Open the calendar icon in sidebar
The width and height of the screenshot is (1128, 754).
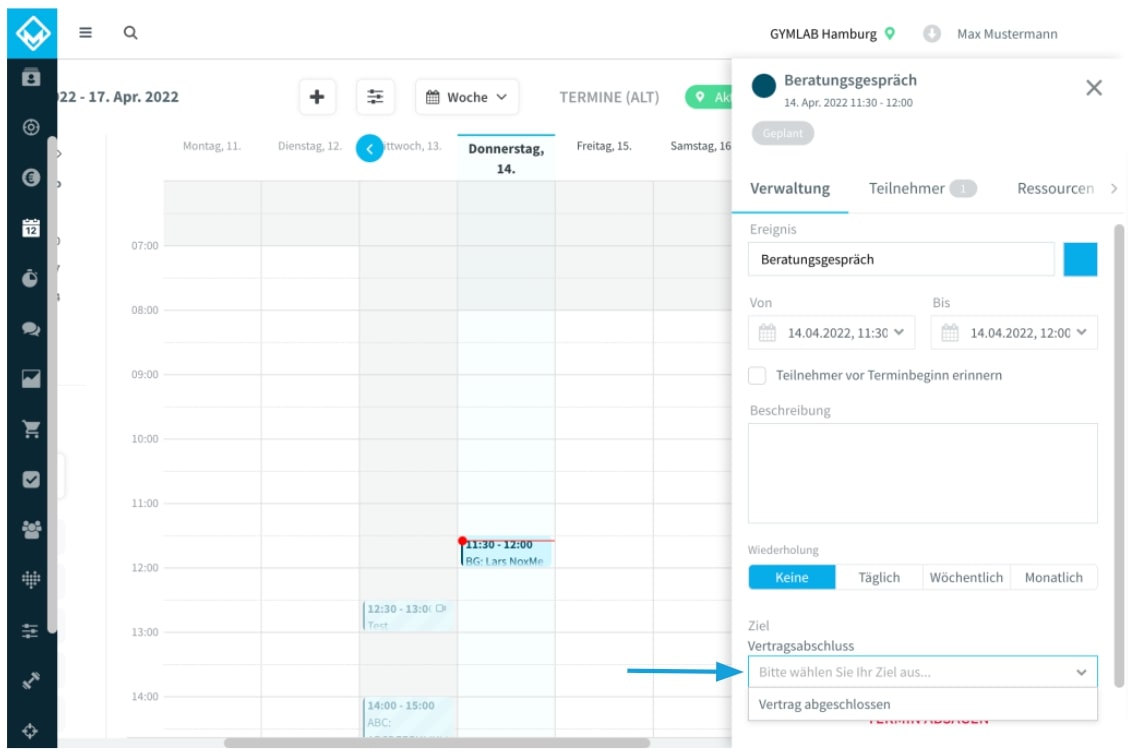pyautogui.click(x=30, y=228)
